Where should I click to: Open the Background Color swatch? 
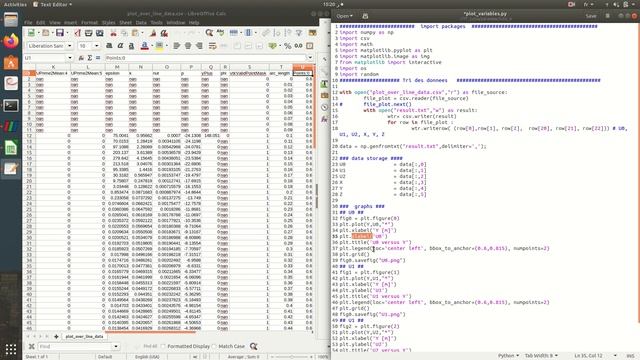click(159, 46)
